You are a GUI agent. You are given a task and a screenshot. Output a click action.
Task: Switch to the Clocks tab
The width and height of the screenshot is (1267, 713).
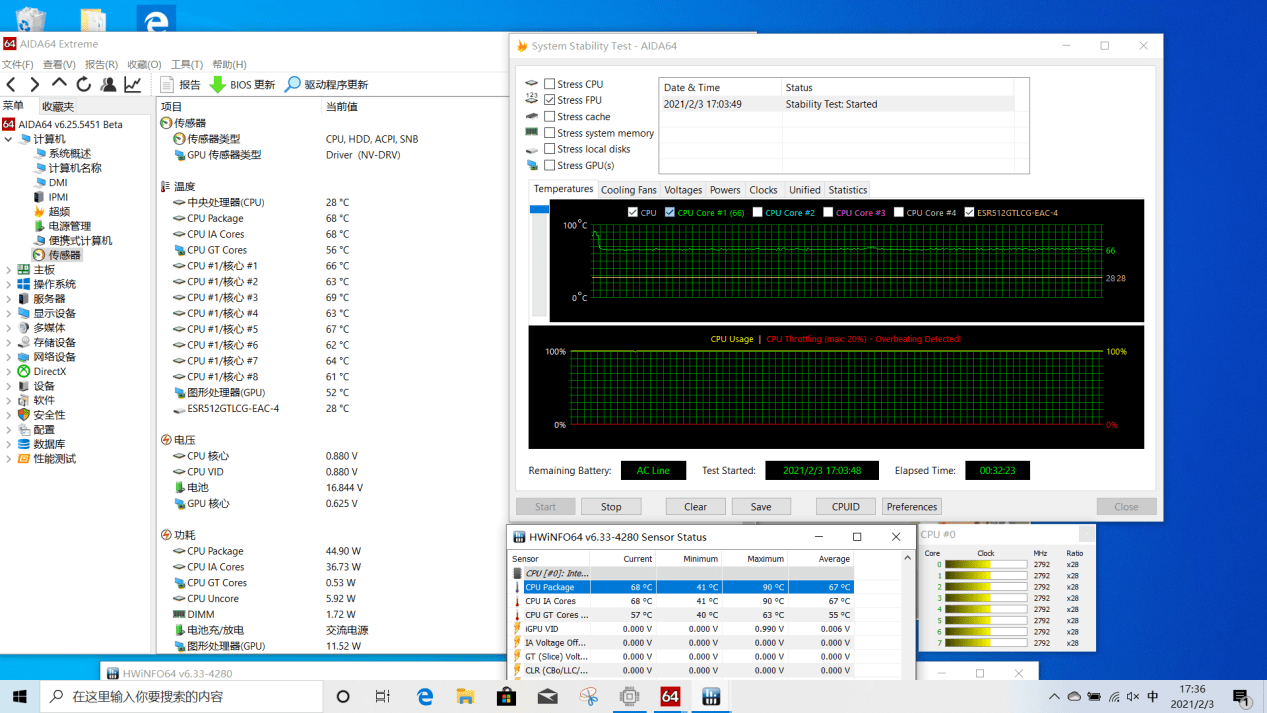[763, 190]
